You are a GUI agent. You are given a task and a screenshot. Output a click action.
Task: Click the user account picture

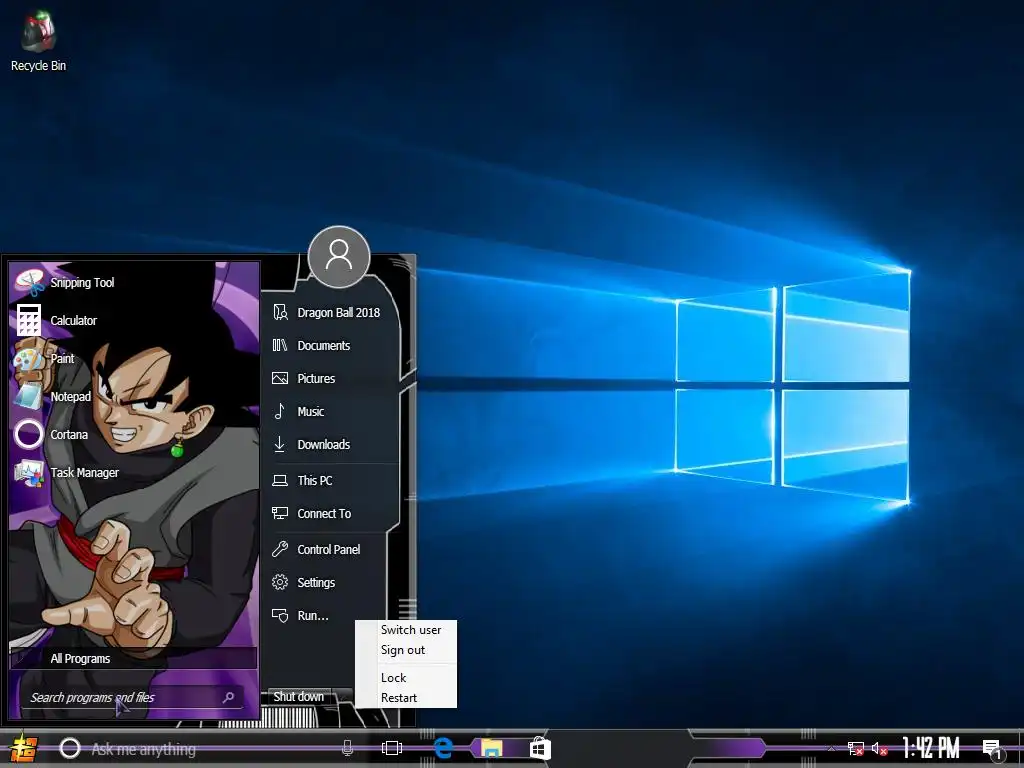click(x=339, y=256)
